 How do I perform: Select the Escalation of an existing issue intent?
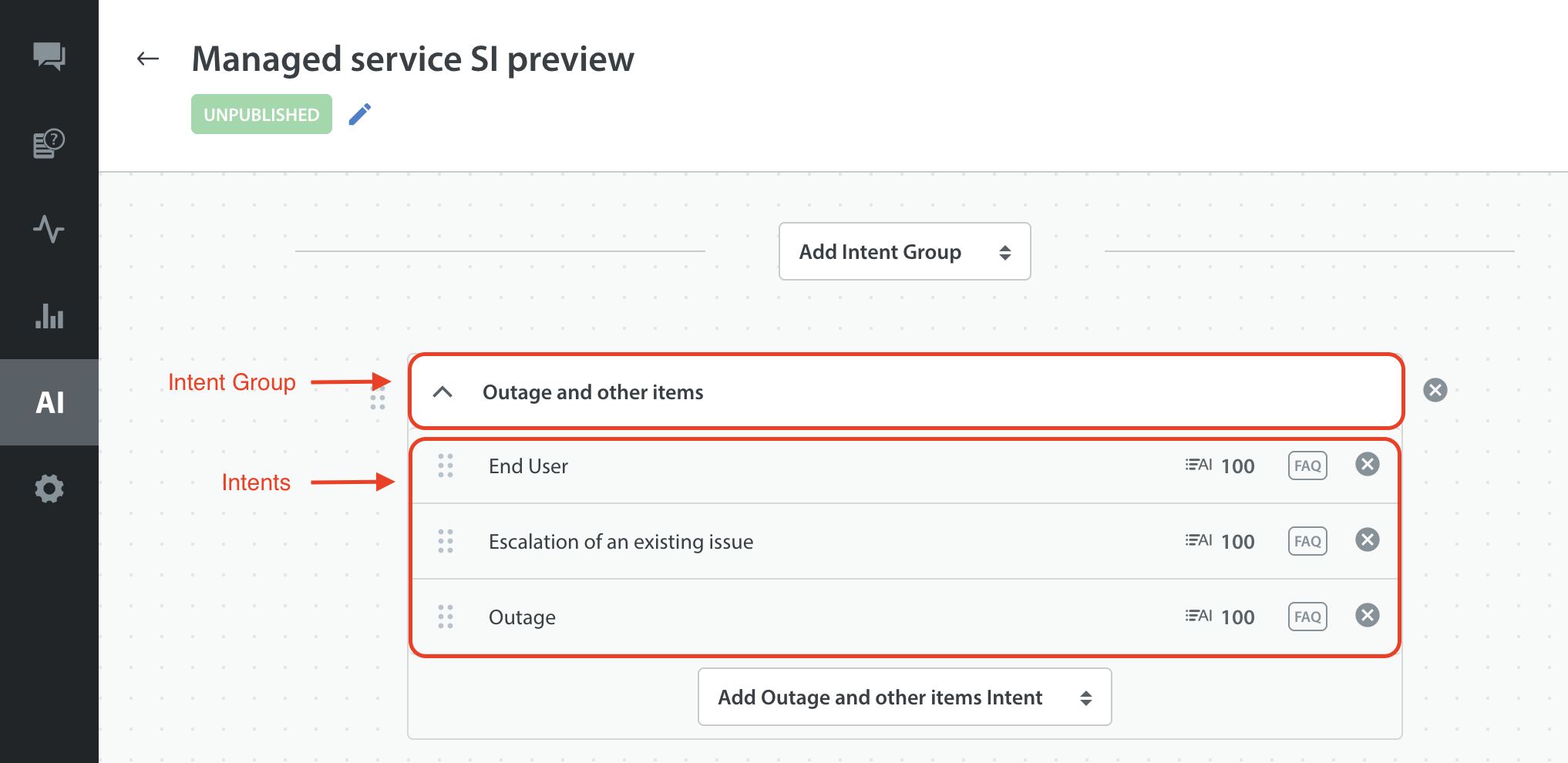coord(621,542)
